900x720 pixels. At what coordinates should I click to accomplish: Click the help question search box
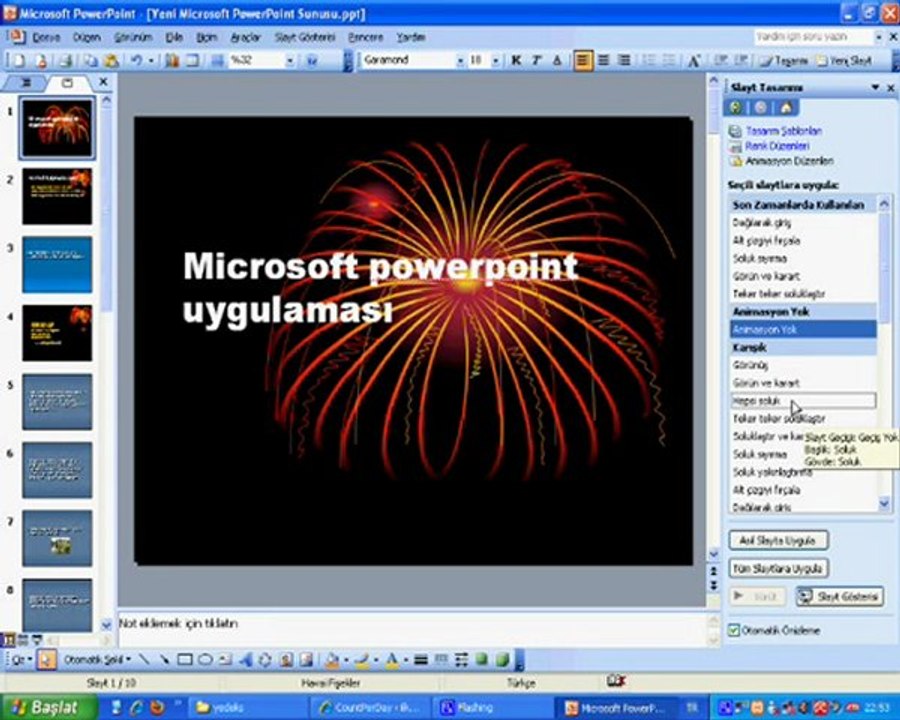(814, 37)
